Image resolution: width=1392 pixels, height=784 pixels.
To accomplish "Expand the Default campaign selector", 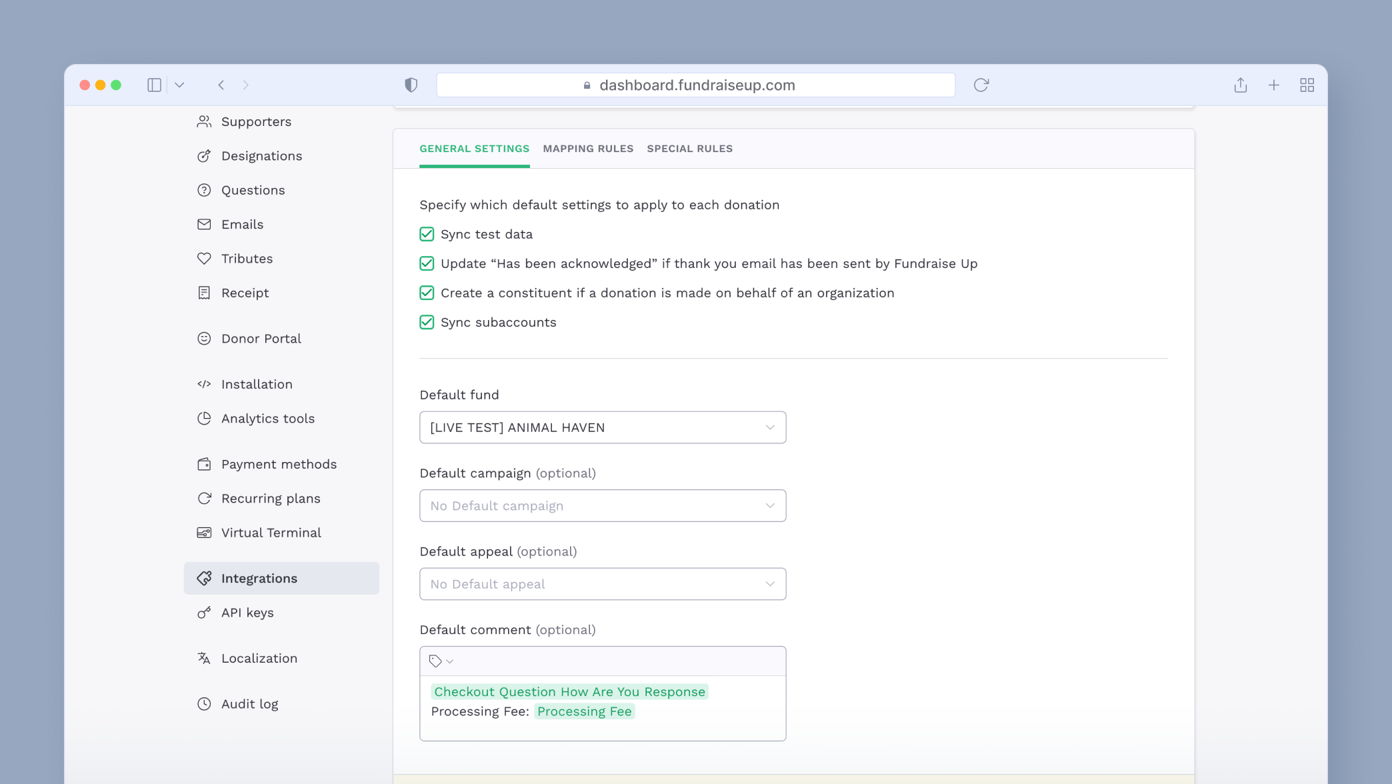I will tap(602, 506).
